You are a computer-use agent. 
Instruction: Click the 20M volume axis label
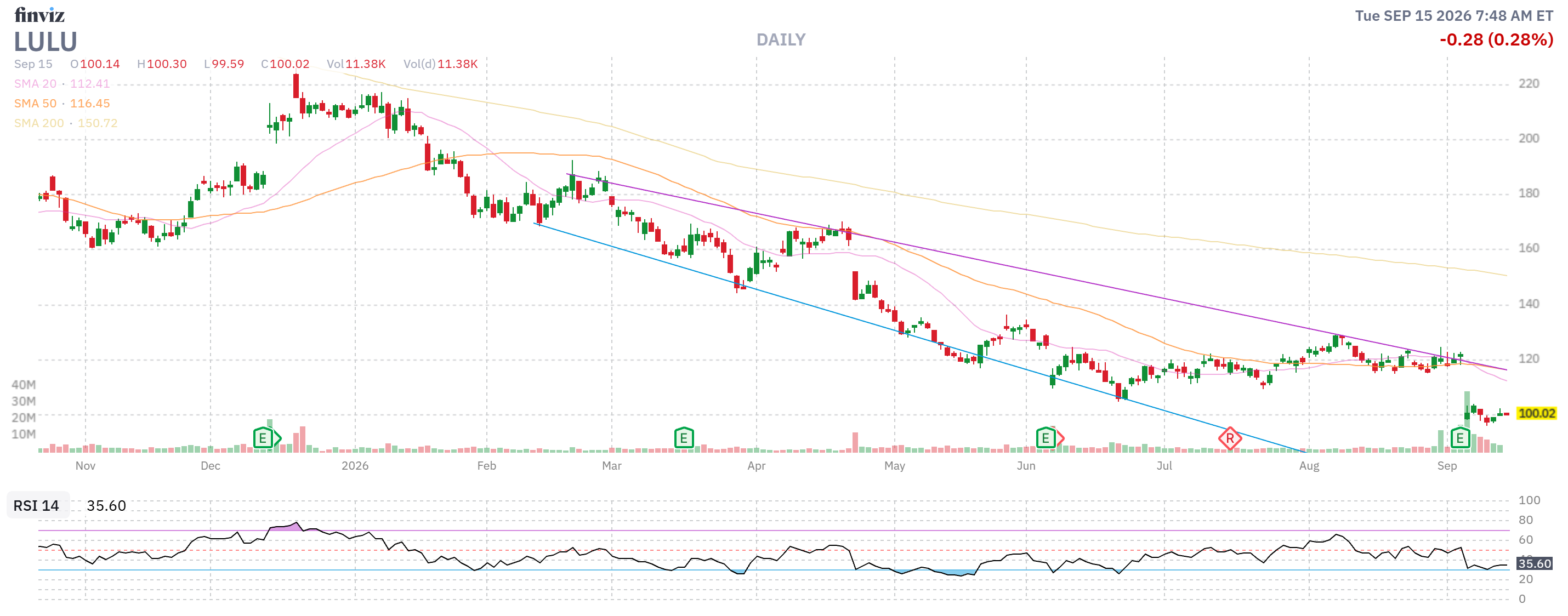click(x=24, y=418)
